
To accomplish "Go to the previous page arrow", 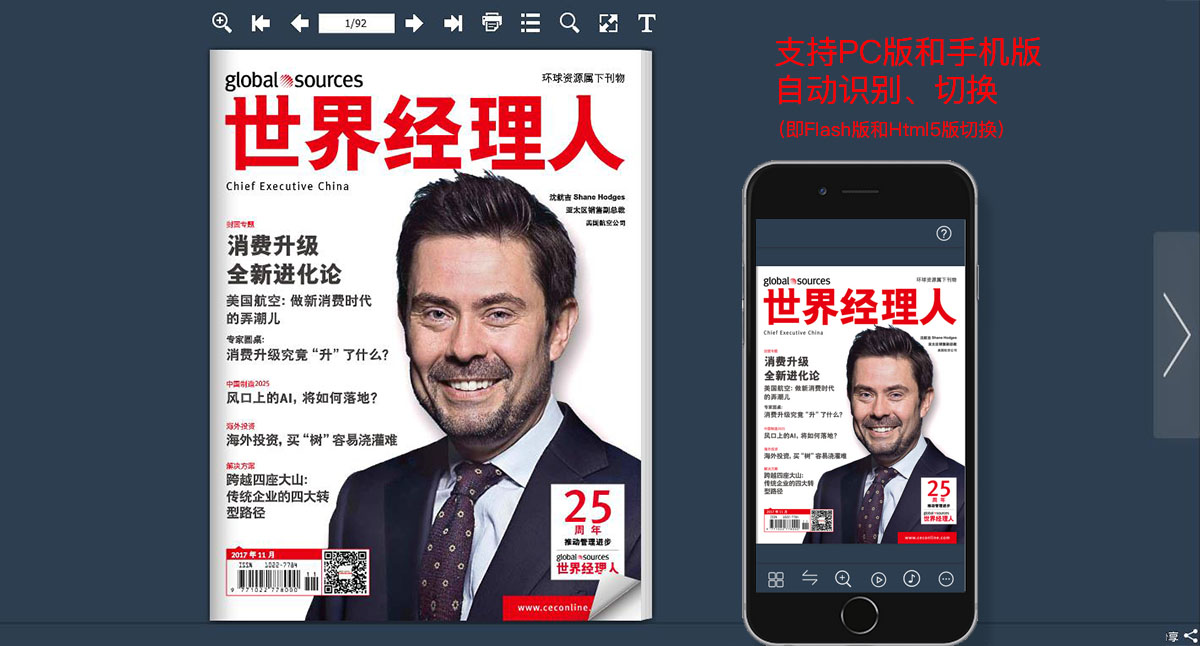I will [x=300, y=23].
